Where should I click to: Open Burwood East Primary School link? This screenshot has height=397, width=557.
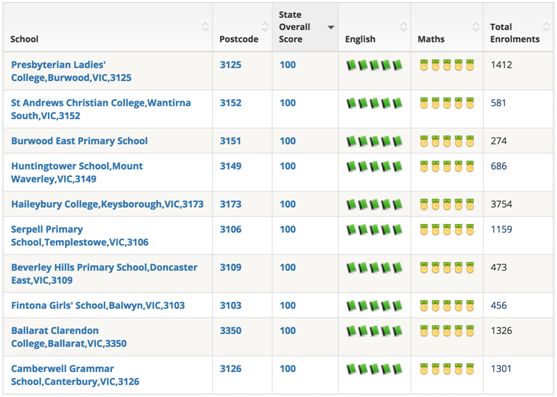point(79,141)
